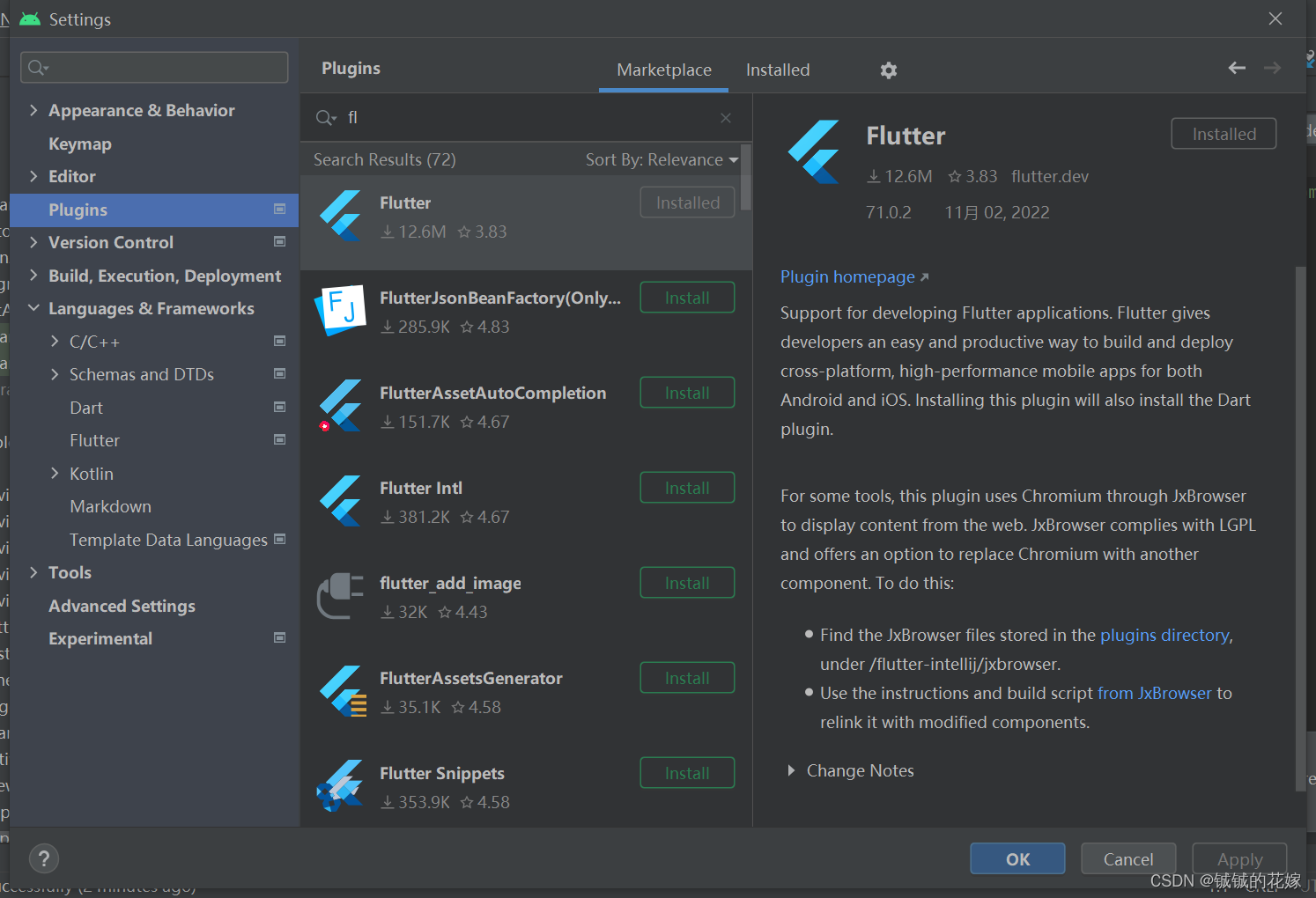Open the plugins directory link
Image resolution: width=1316 pixels, height=898 pixels.
1164,635
